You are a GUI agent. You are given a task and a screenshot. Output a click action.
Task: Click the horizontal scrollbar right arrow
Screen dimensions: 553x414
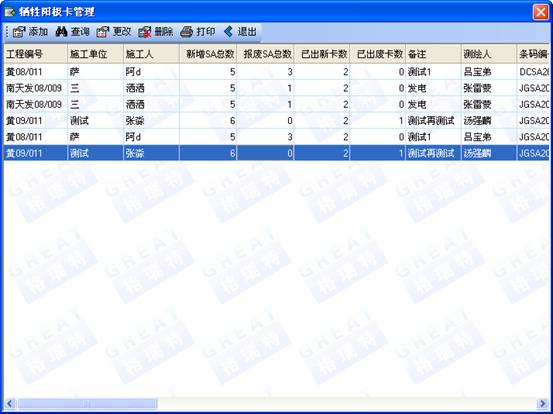pyautogui.click(x=542, y=403)
